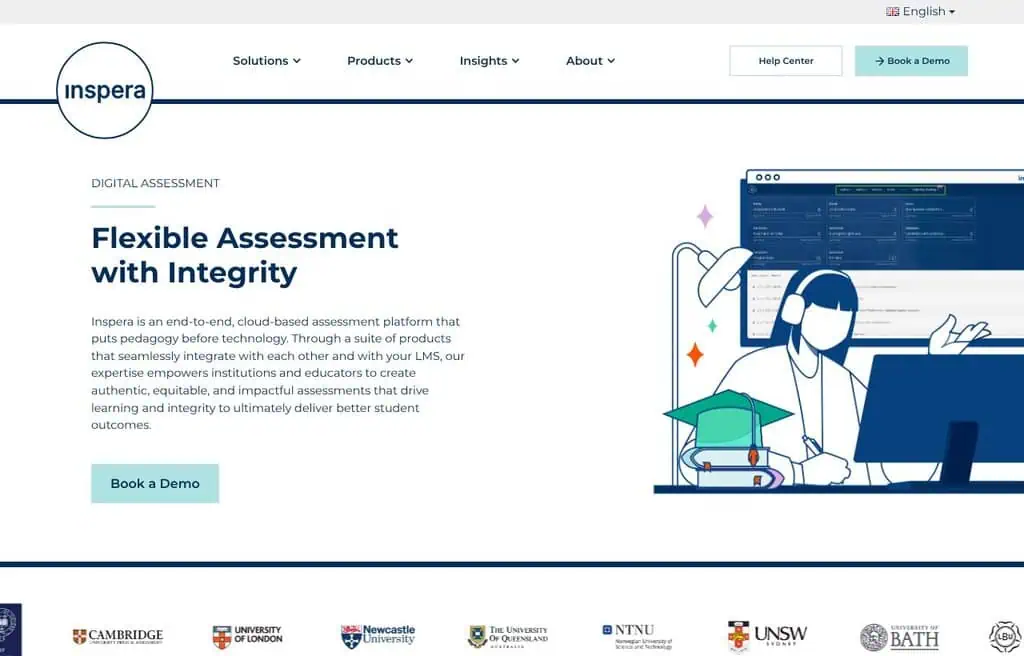Click the Flexible Assessment with Integrity heading
The width and height of the screenshot is (1024, 656).
pyautogui.click(x=245, y=255)
